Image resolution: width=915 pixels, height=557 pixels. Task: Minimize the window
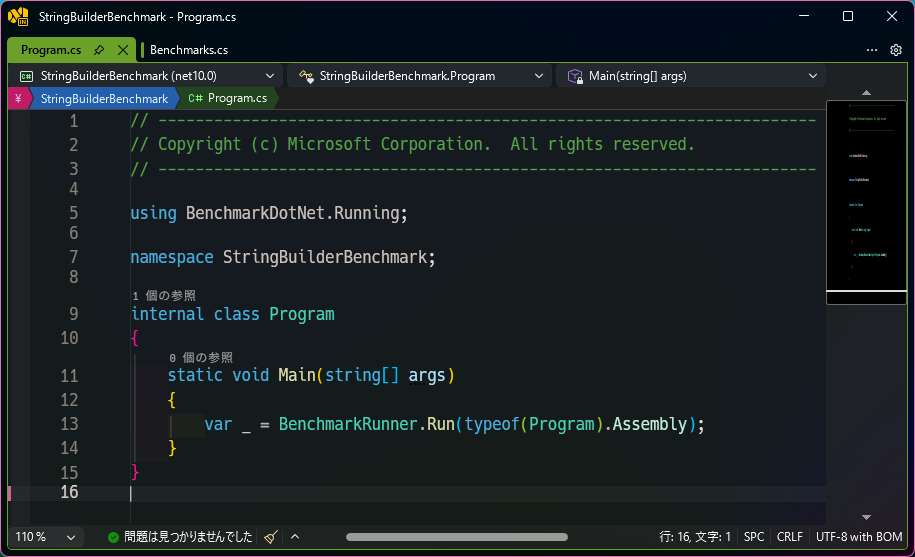[804, 16]
